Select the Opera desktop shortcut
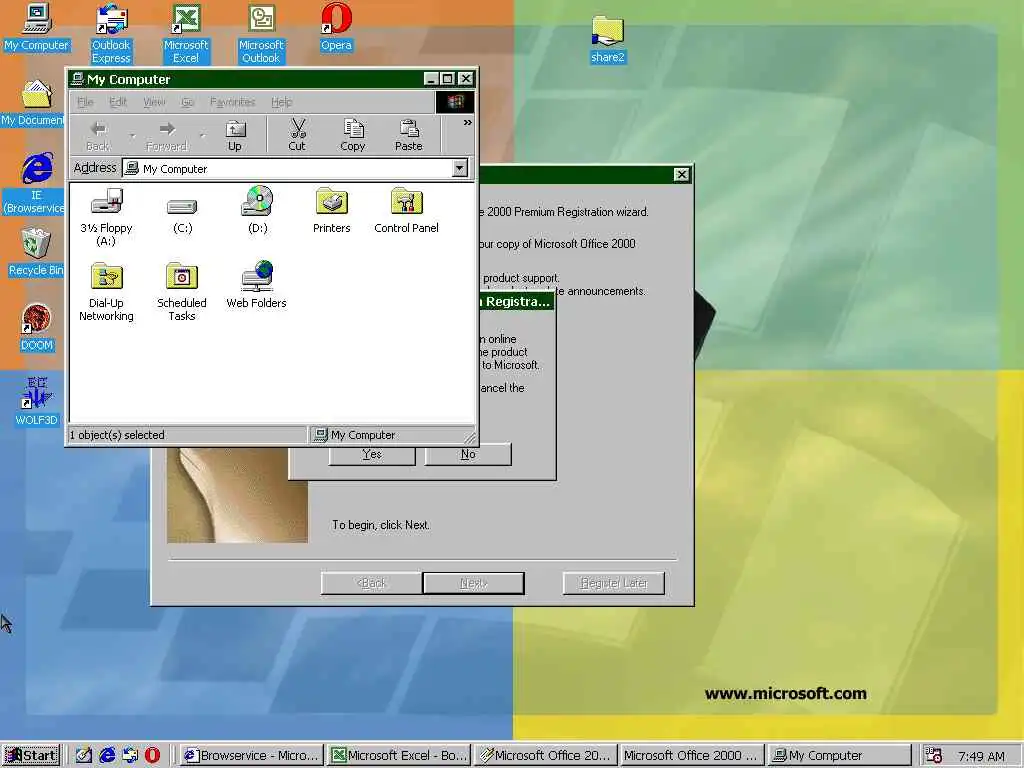The height and width of the screenshot is (768, 1024). [336, 27]
